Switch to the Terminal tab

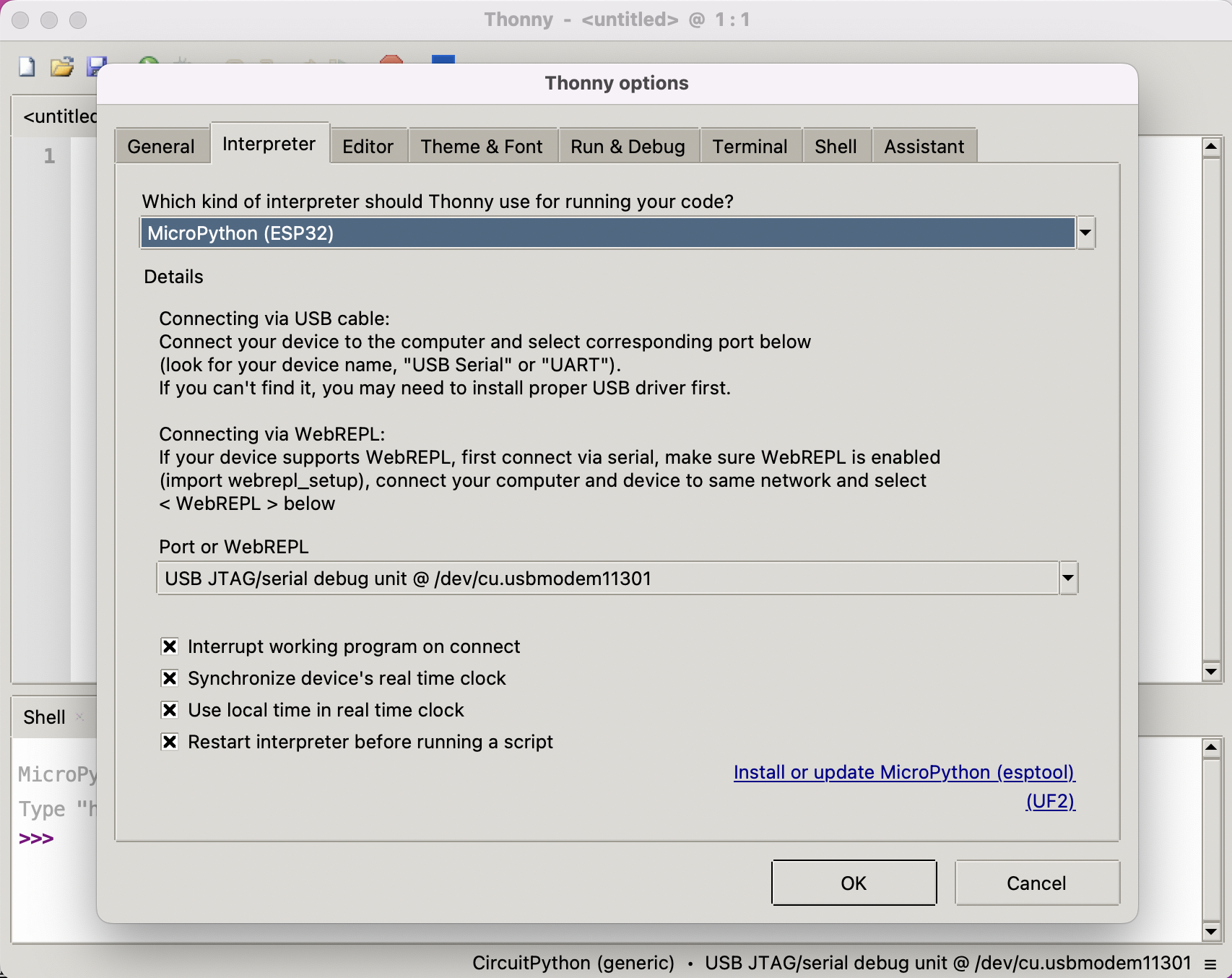point(750,147)
